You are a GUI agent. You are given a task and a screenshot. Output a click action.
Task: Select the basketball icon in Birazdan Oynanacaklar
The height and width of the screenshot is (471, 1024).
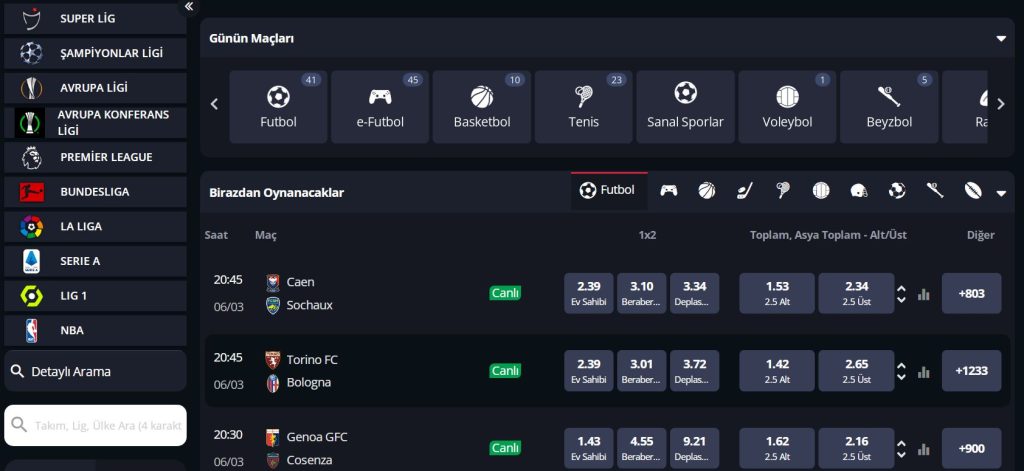click(x=707, y=190)
